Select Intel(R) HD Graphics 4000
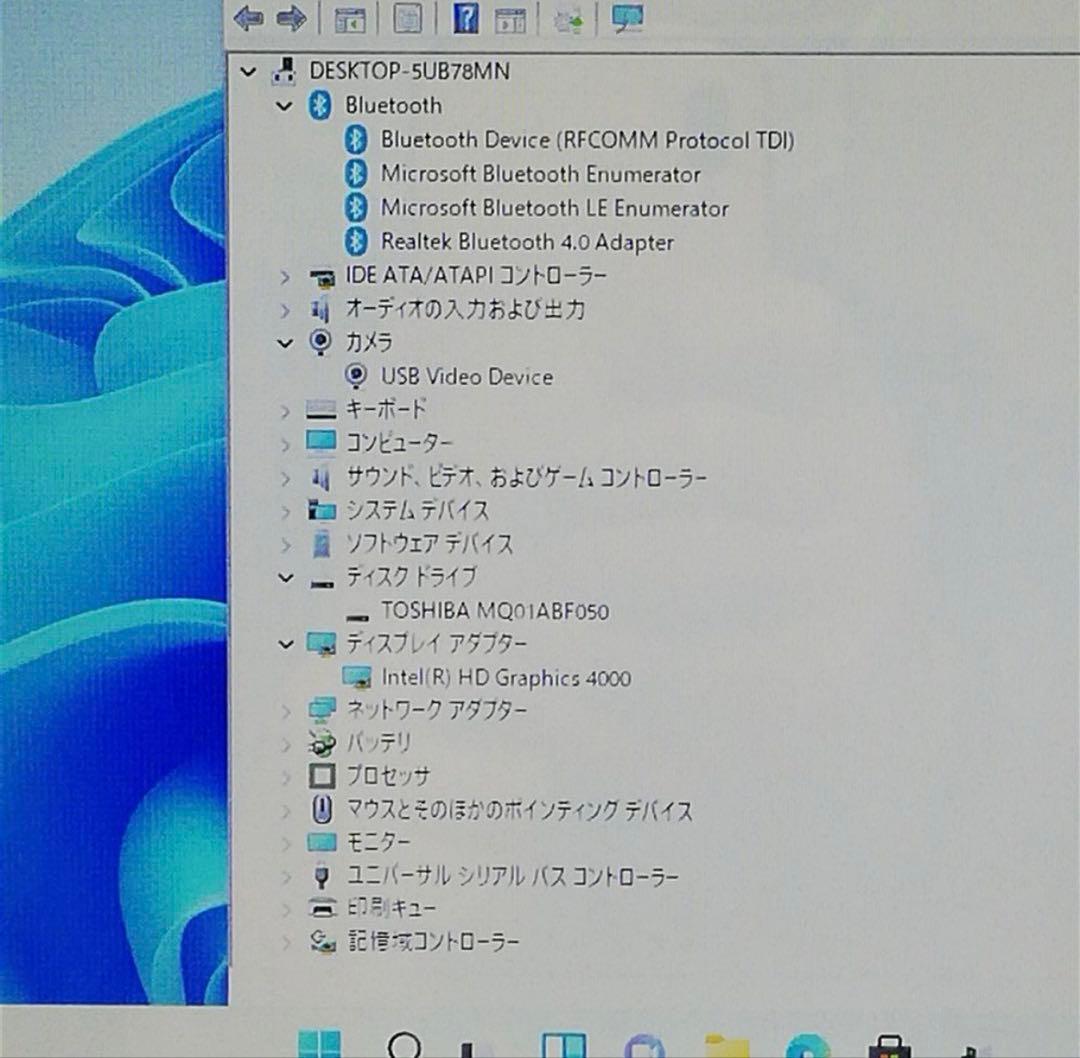The width and height of the screenshot is (1080, 1058). click(x=506, y=678)
